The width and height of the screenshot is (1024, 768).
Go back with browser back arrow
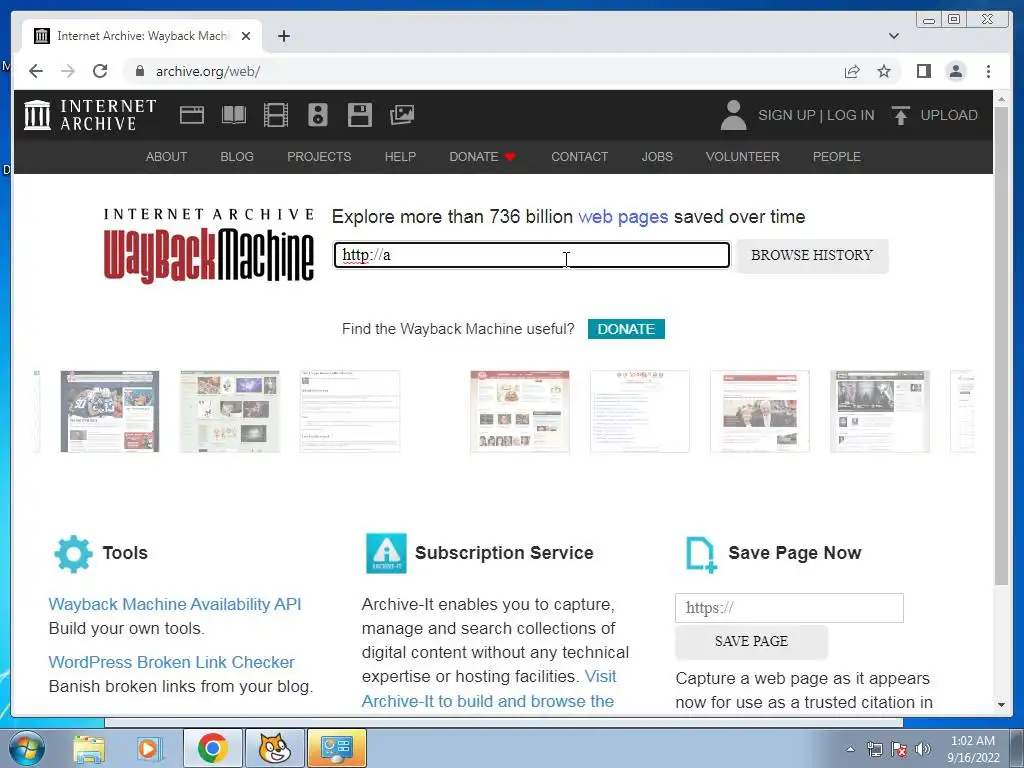36,71
